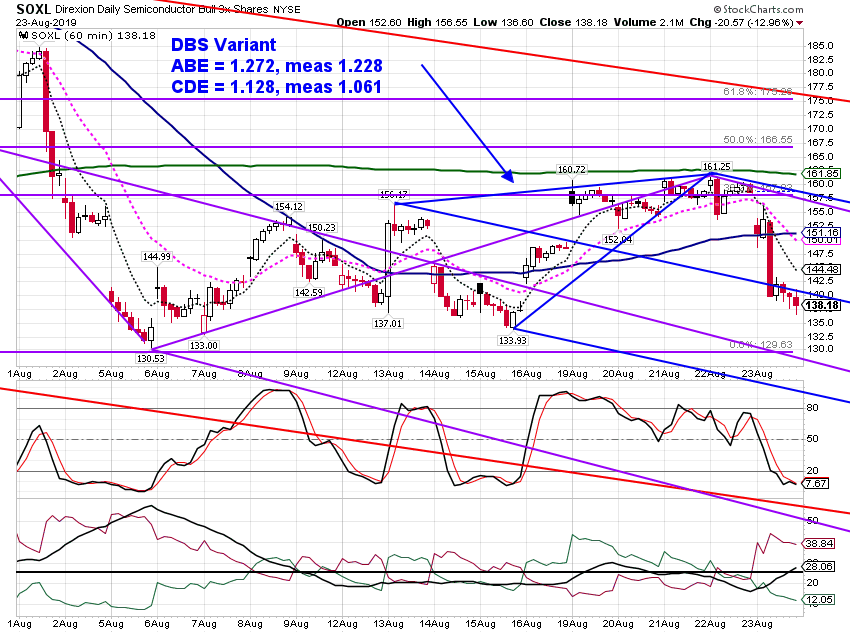Click the Volume 2.1M reading
The image size is (850, 633).
pos(649,22)
